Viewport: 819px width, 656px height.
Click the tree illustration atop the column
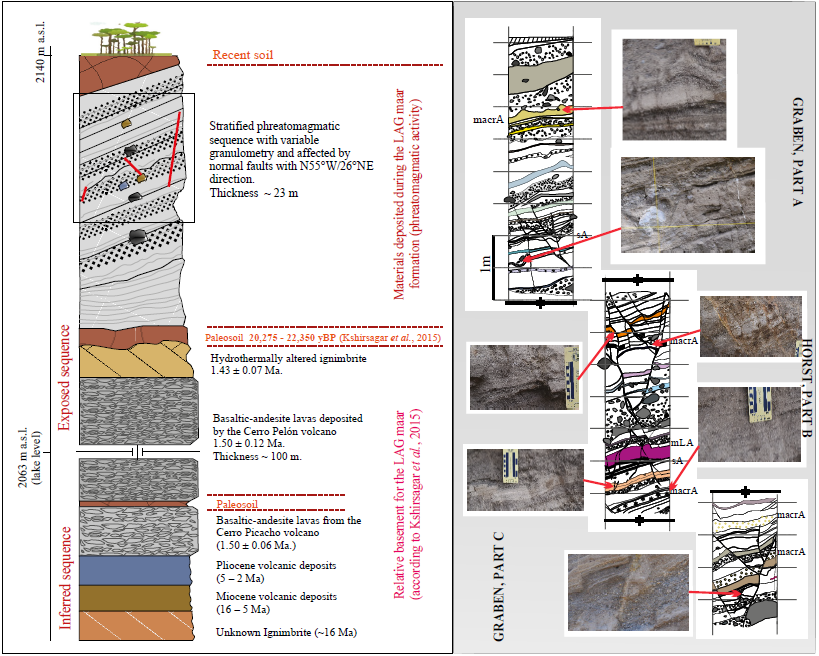125,40
